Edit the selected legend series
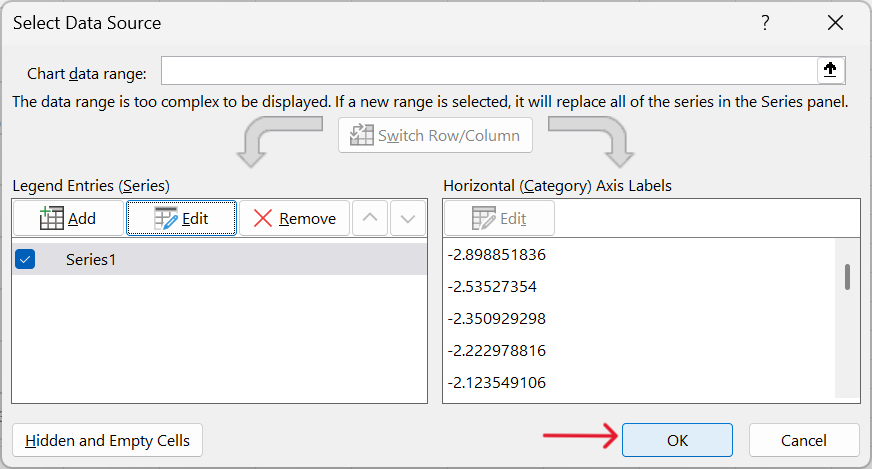 tap(181, 218)
